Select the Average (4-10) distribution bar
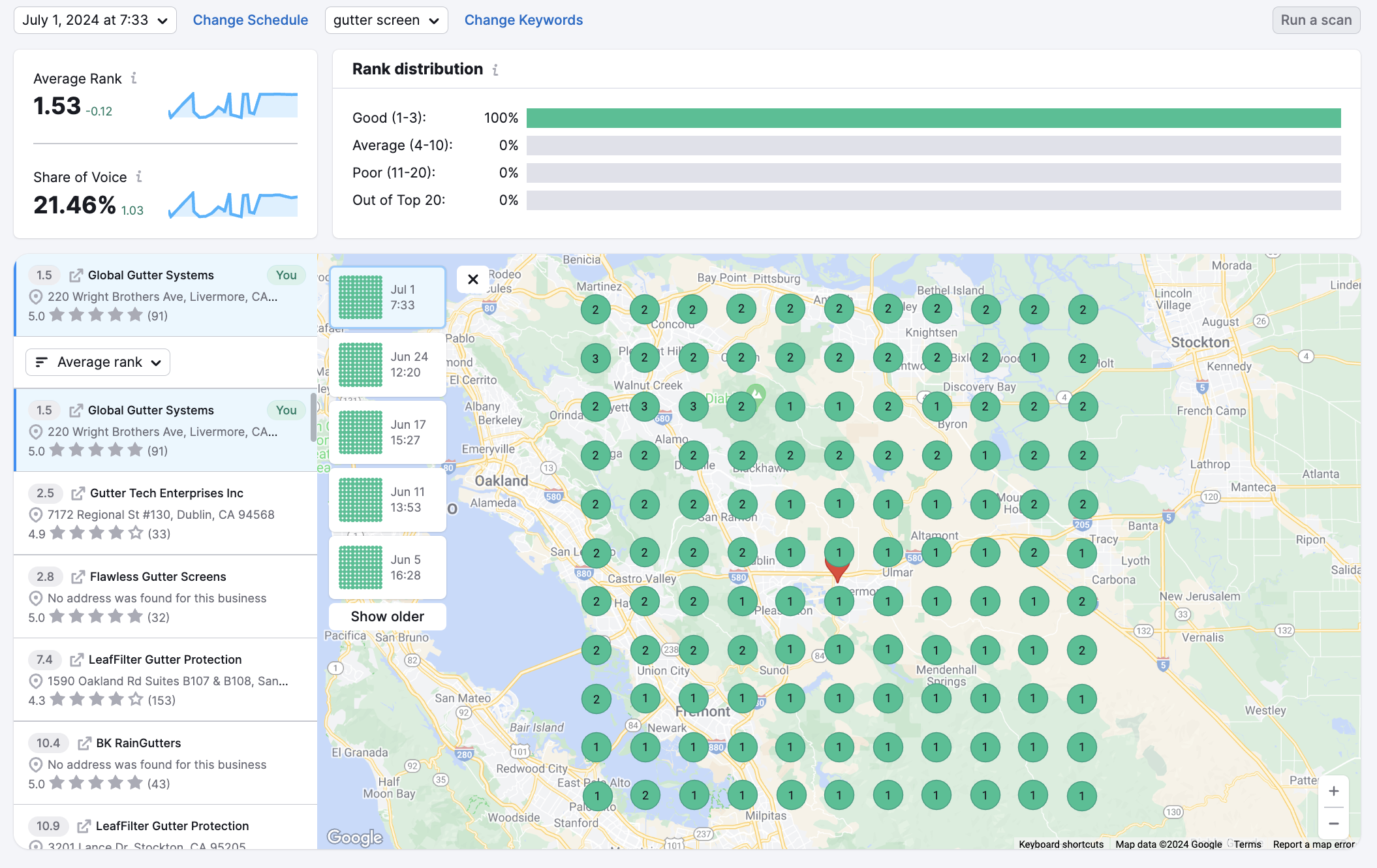This screenshot has height=868, width=1377. pos(933,146)
